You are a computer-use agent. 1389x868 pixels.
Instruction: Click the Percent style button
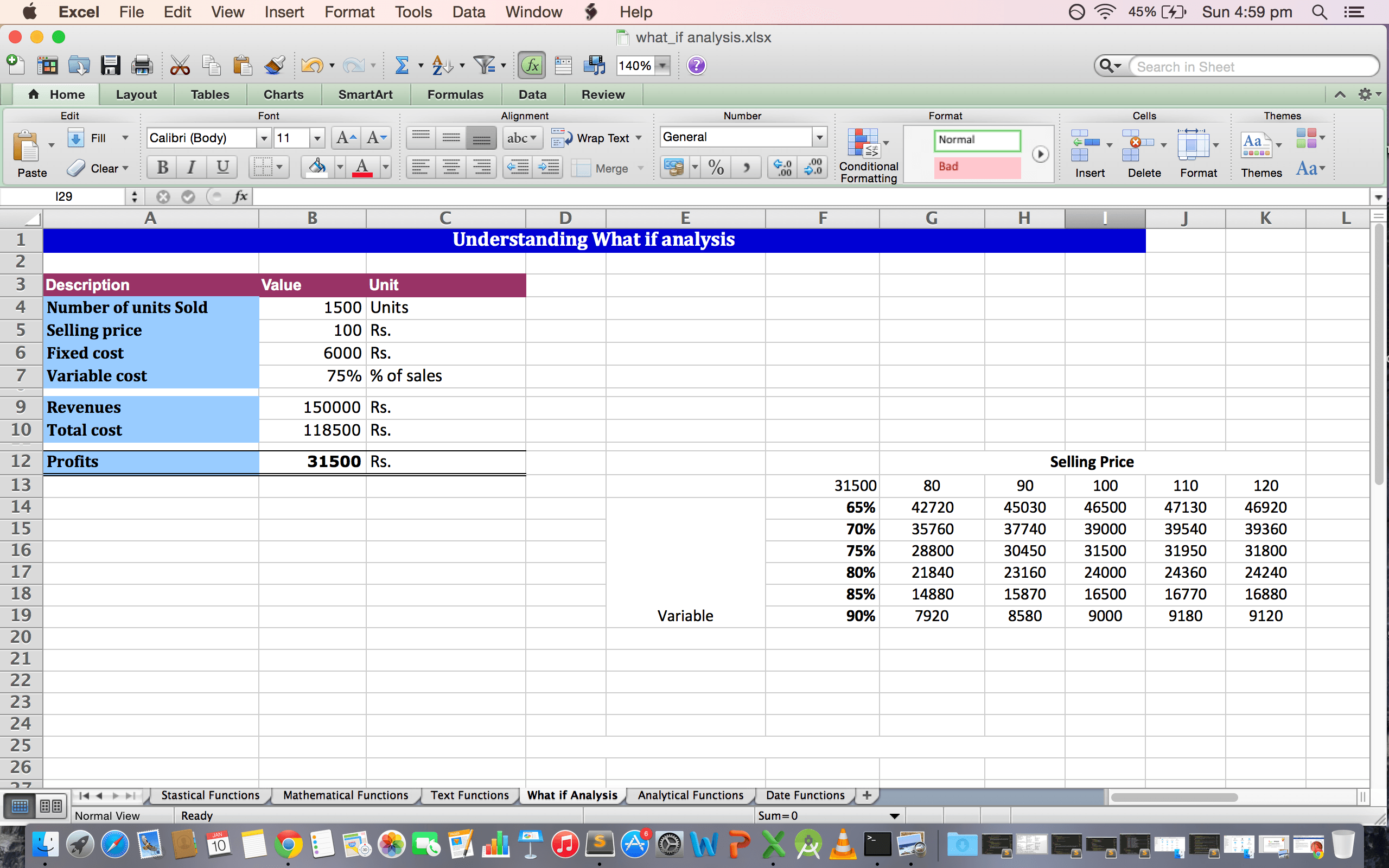[x=716, y=168]
